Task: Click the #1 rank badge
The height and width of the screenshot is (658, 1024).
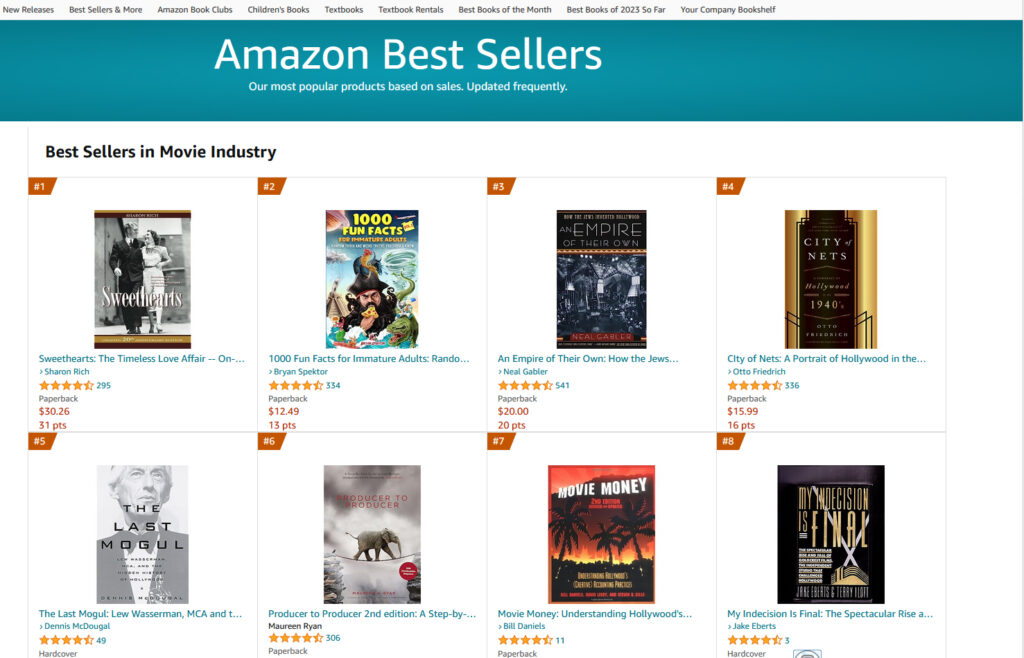Action: click(x=41, y=186)
